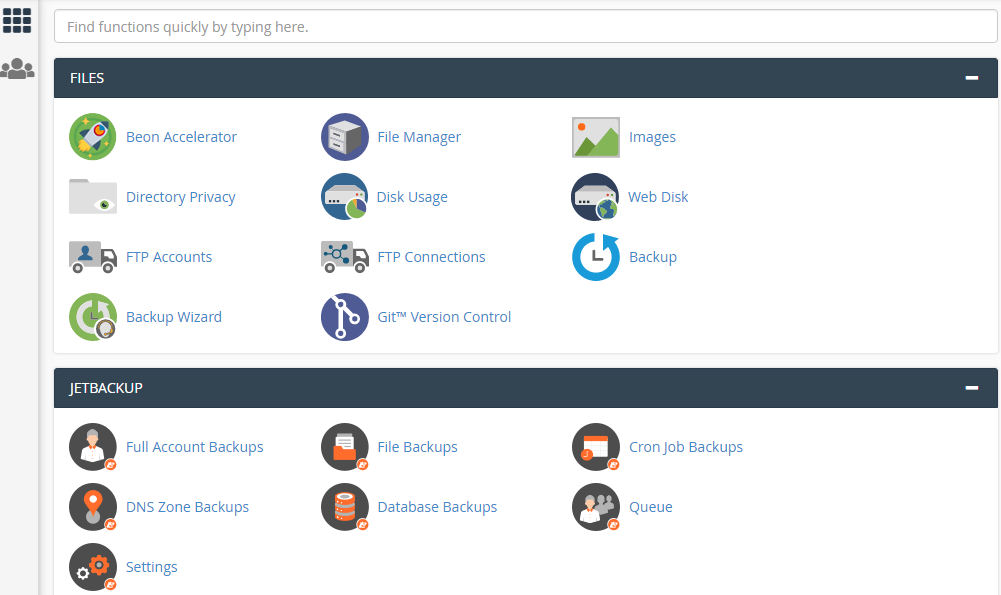Open User Manager people icon in sidebar

(x=17, y=69)
